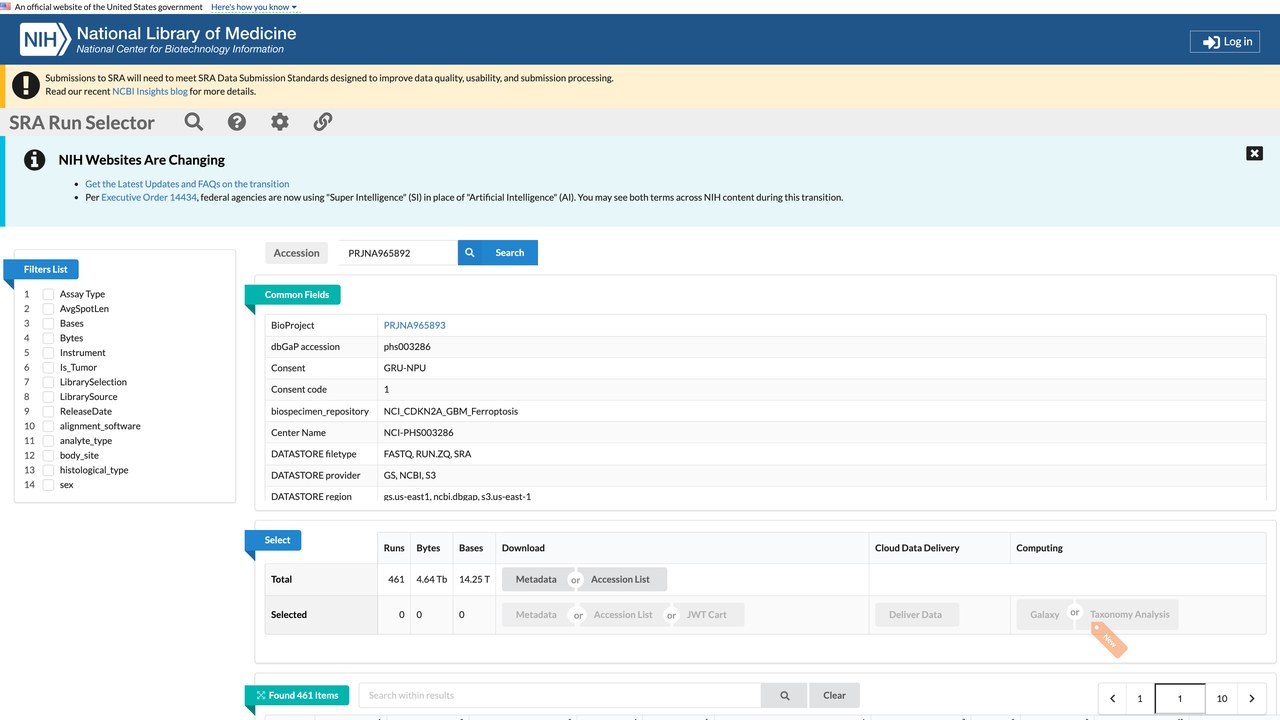Expand the Here's how you know dropdown
This screenshot has height=720, width=1280.
pos(254,7)
